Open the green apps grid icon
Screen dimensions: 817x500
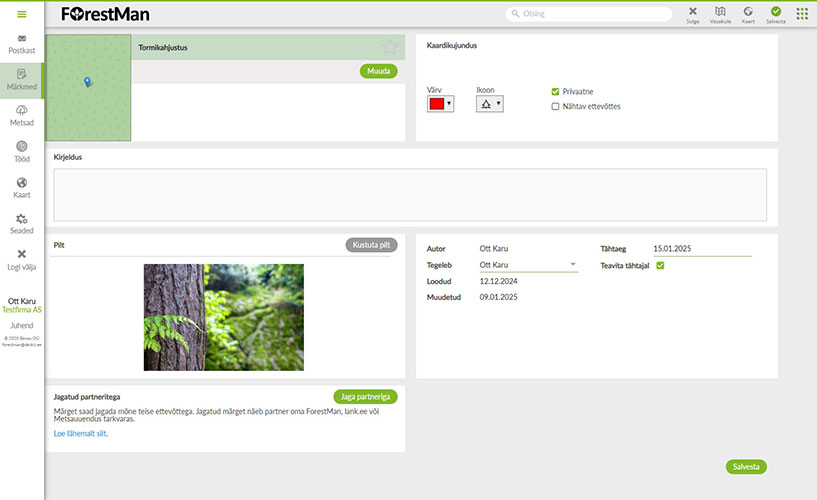click(802, 14)
